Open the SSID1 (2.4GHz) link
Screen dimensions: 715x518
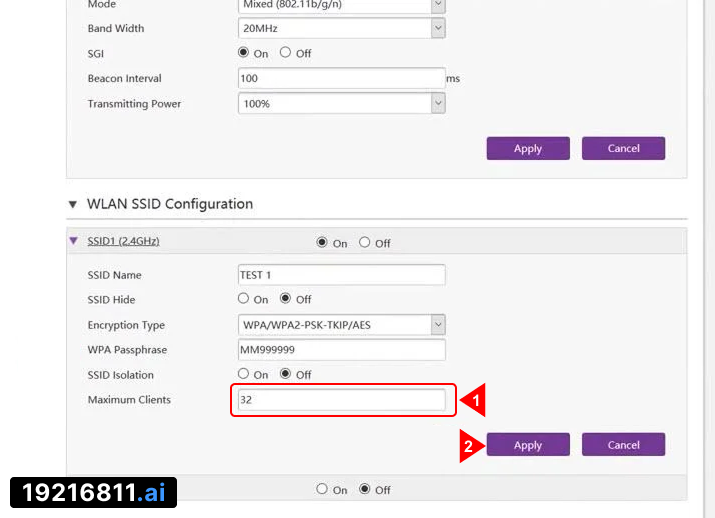tap(124, 241)
